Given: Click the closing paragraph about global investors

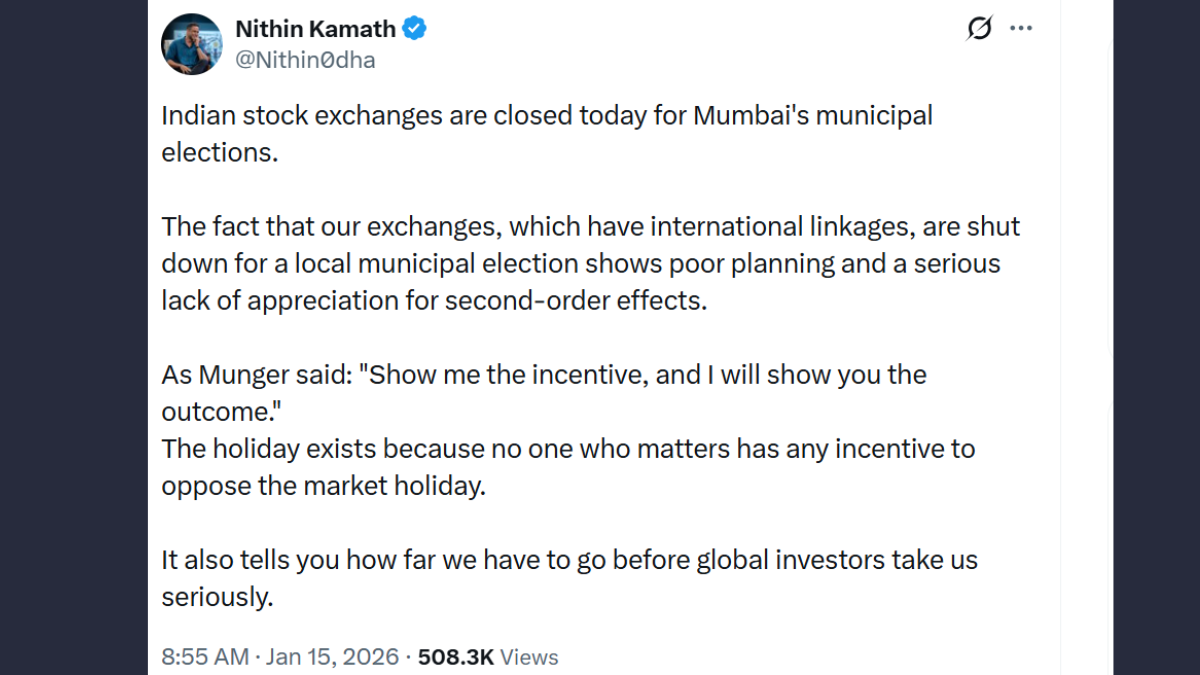Looking at the screenshot, I should coord(569,560).
